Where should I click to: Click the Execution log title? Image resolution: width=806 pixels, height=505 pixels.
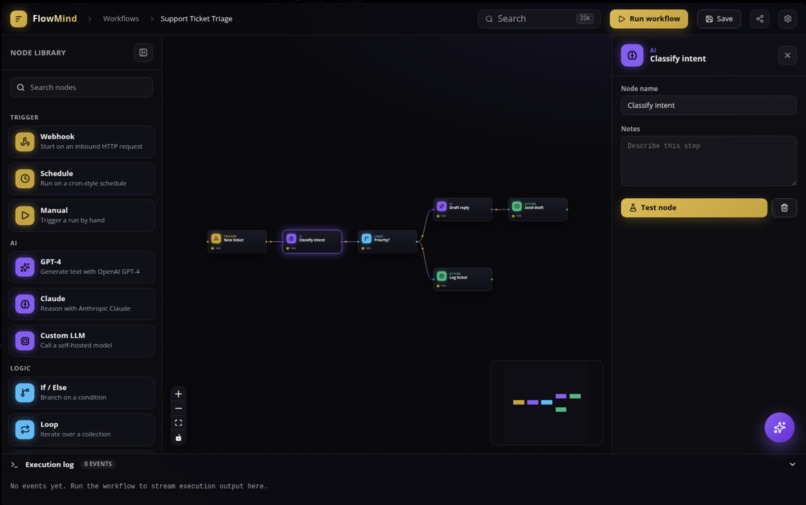point(49,464)
